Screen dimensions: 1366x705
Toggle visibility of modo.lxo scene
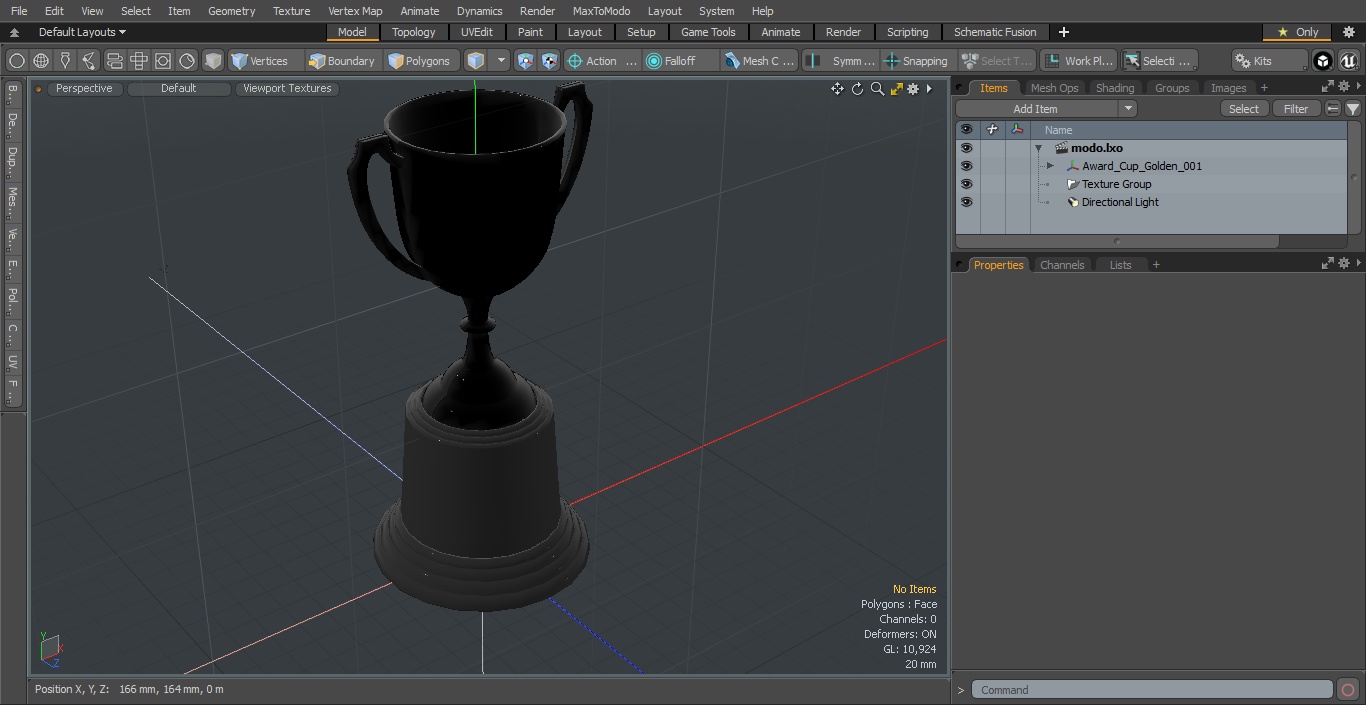click(966, 148)
